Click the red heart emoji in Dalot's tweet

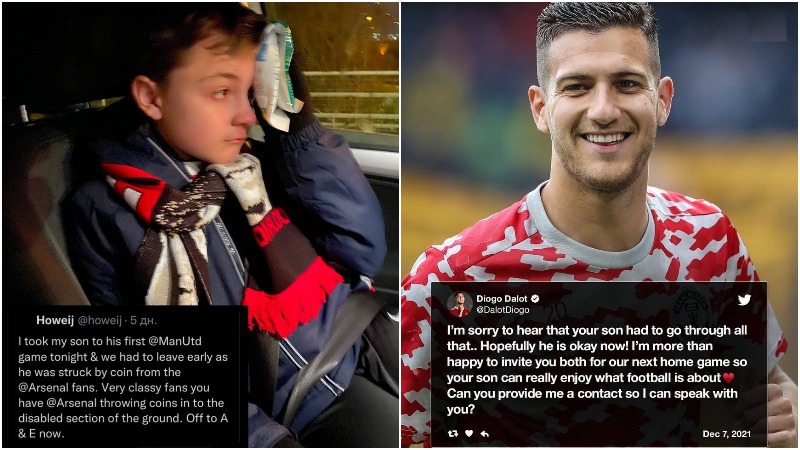pyautogui.click(x=728, y=378)
